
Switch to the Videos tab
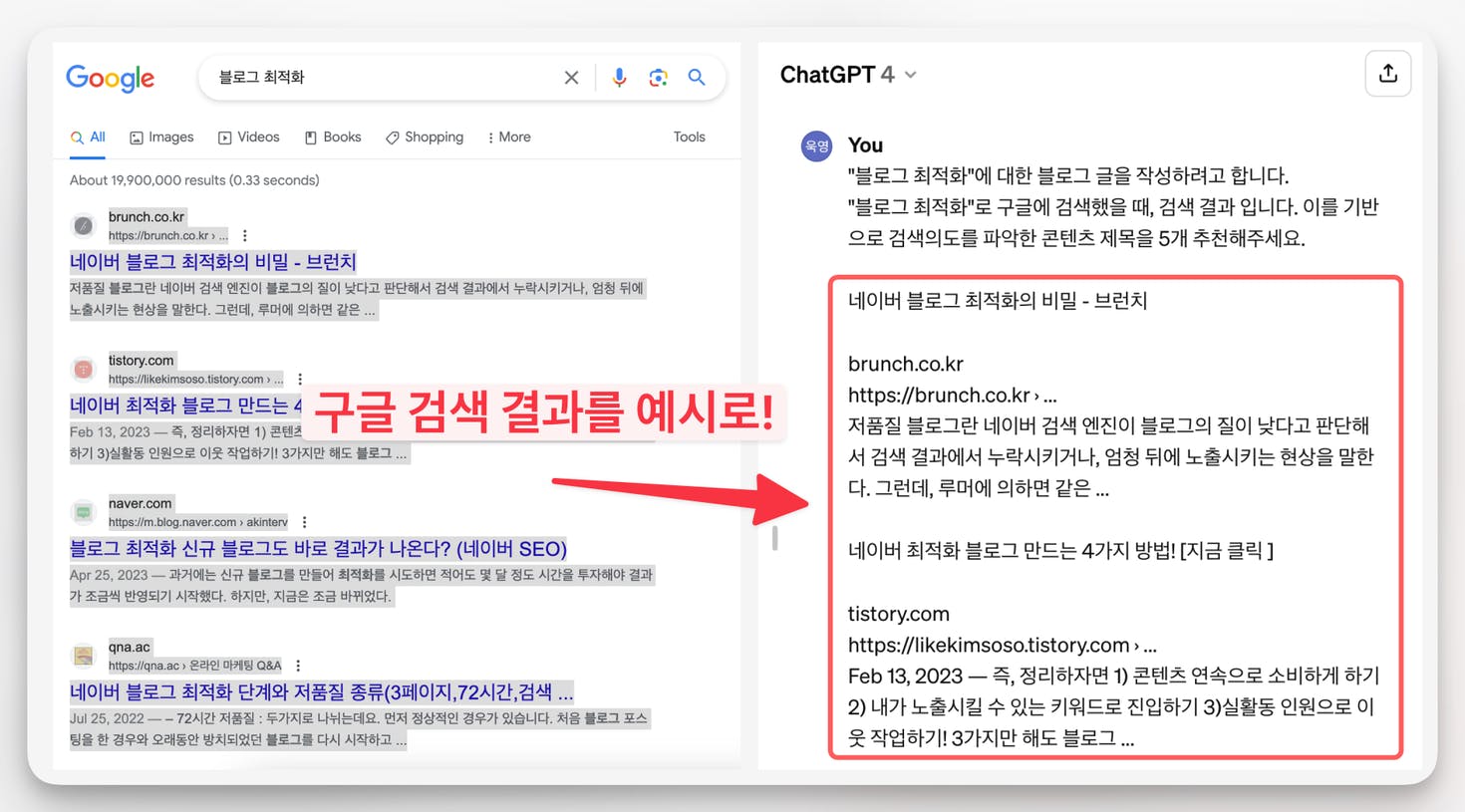(x=249, y=137)
